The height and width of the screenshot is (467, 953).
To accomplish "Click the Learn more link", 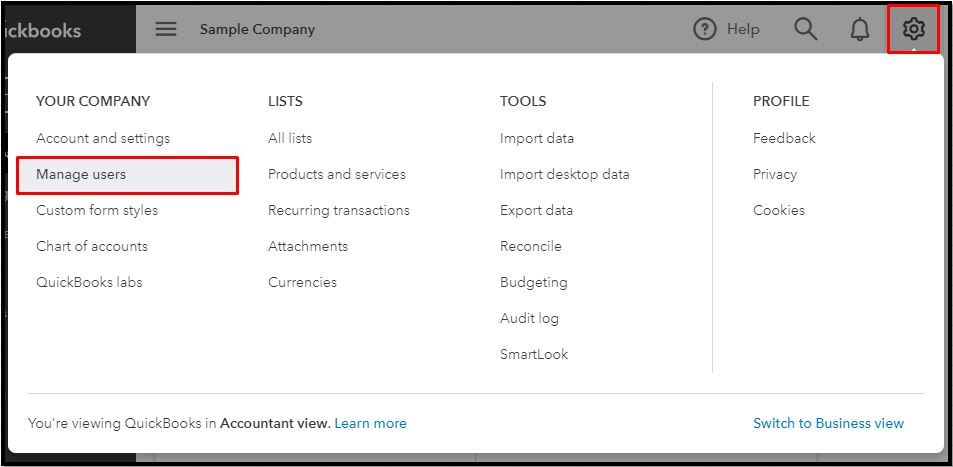I will click(x=370, y=423).
